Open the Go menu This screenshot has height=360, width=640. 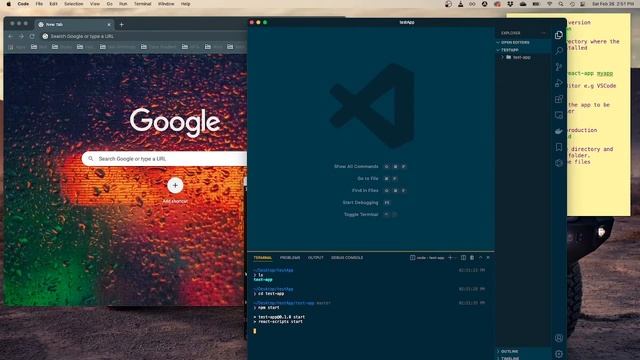tap(109, 4)
